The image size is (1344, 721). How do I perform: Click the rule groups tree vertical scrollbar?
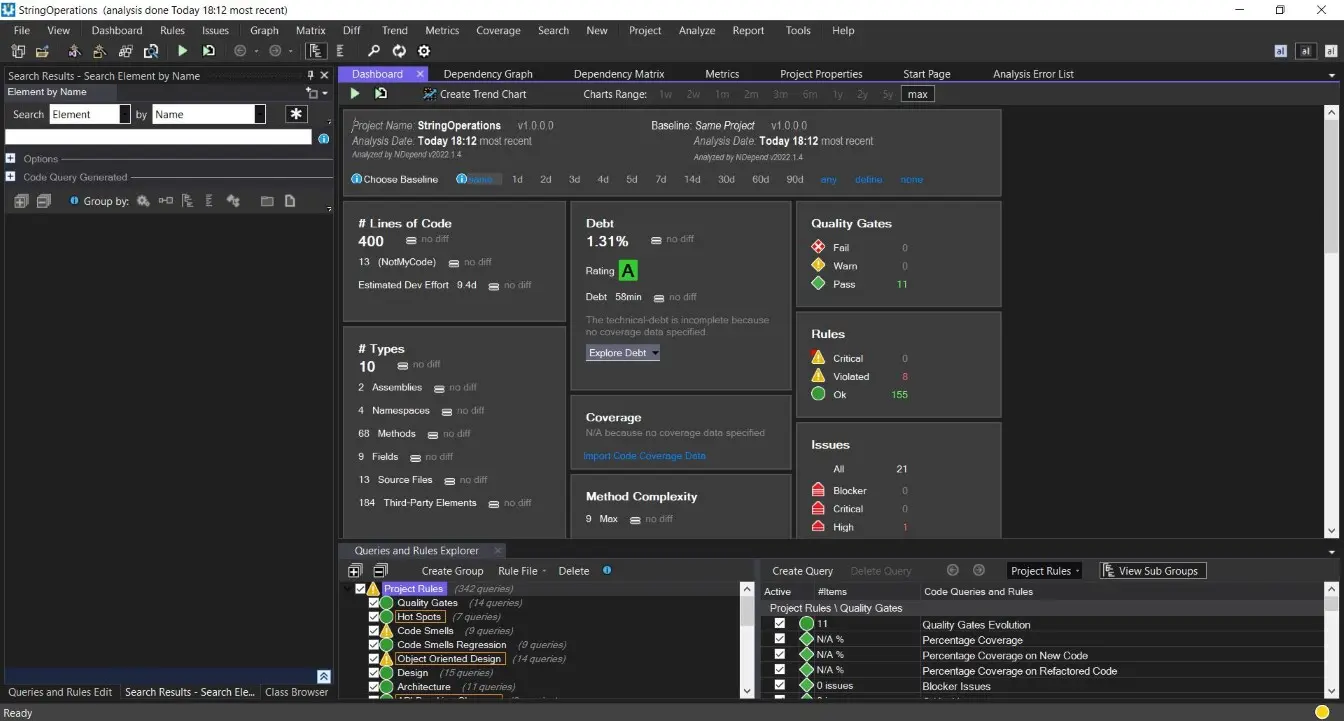point(747,640)
